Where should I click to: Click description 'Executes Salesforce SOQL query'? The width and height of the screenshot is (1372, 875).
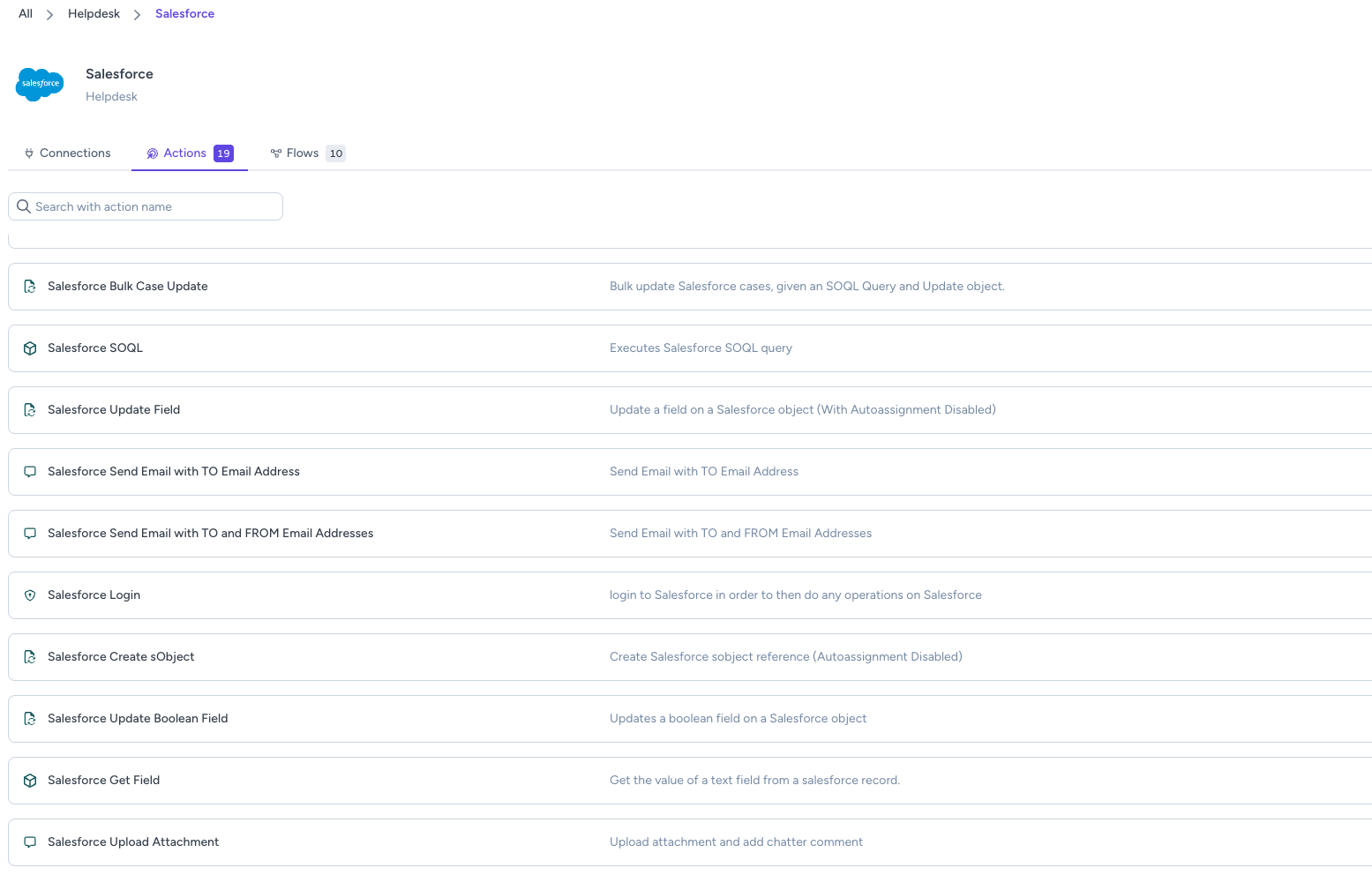pyautogui.click(x=701, y=348)
